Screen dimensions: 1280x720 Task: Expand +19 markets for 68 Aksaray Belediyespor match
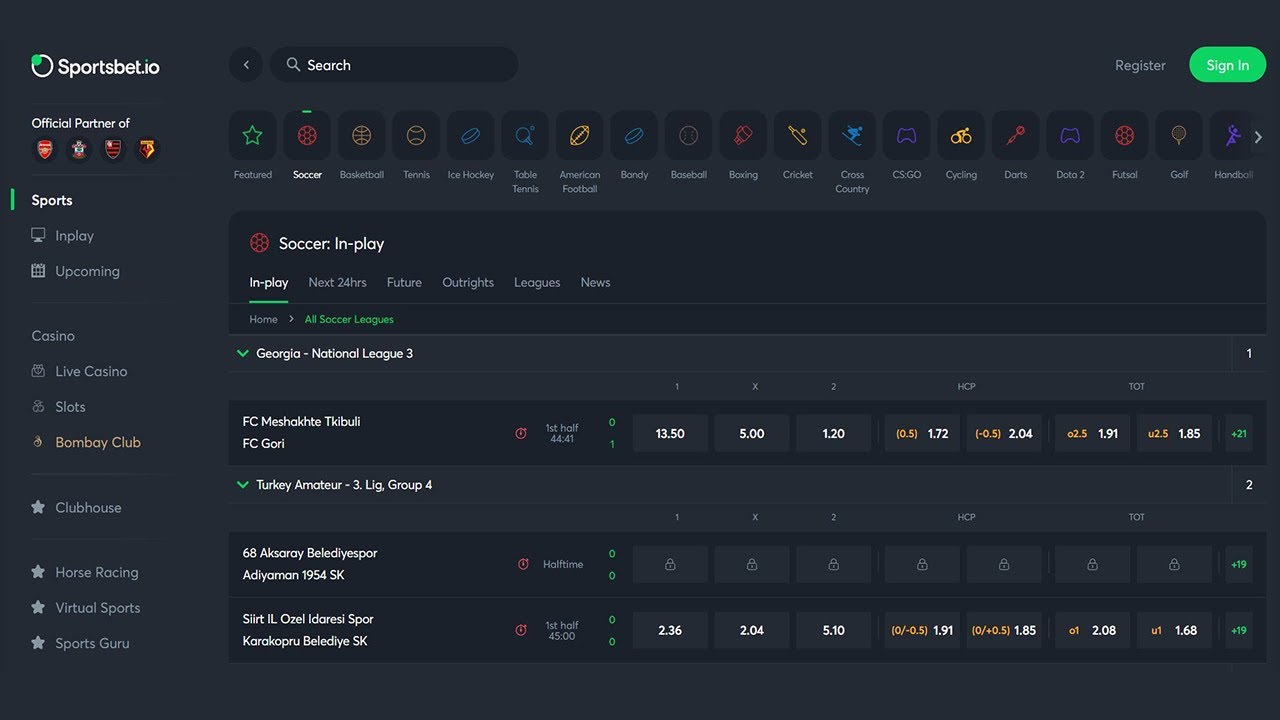click(x=1239, y=565)
